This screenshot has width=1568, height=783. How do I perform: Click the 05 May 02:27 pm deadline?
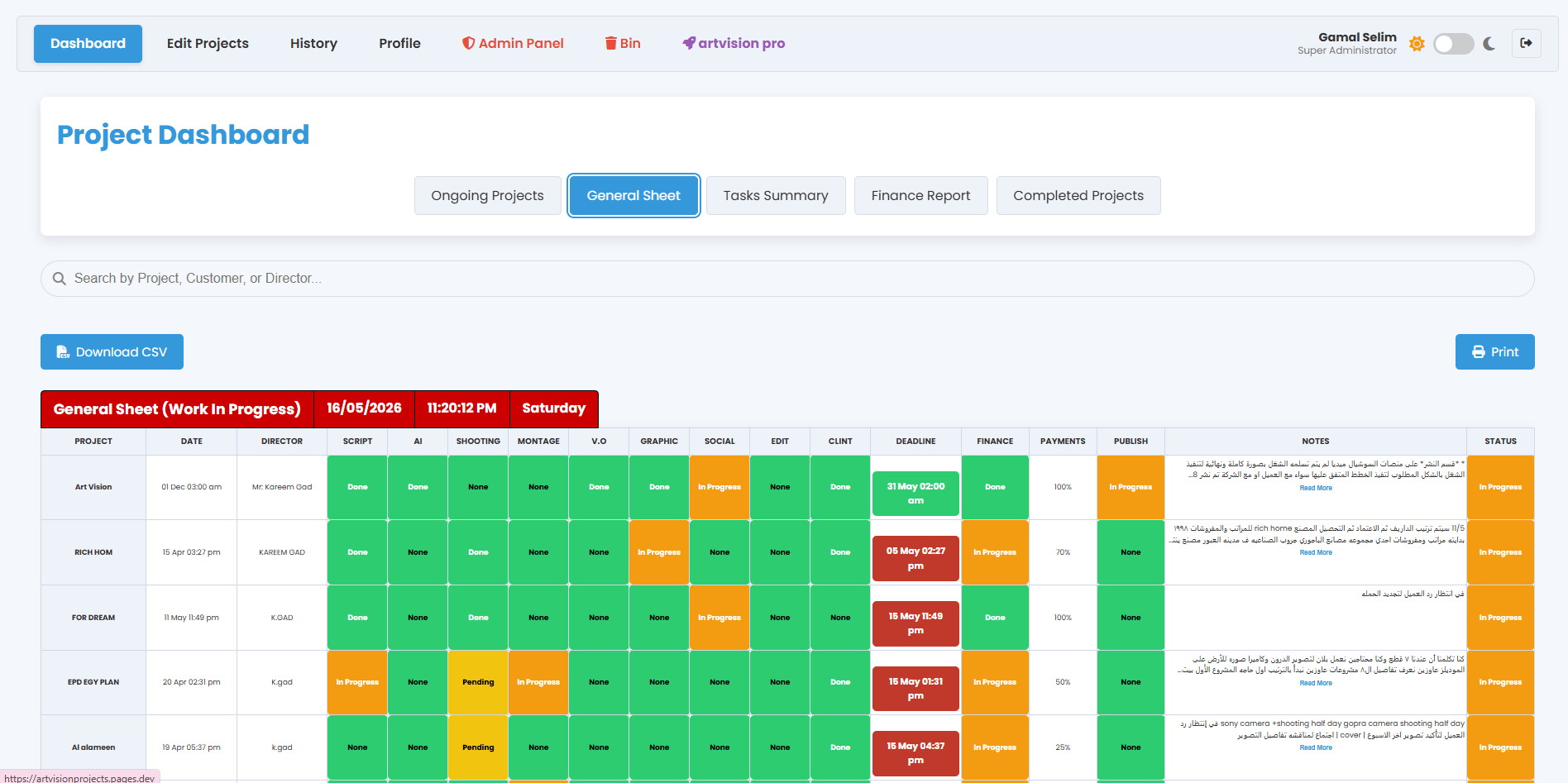coord(915,558)
